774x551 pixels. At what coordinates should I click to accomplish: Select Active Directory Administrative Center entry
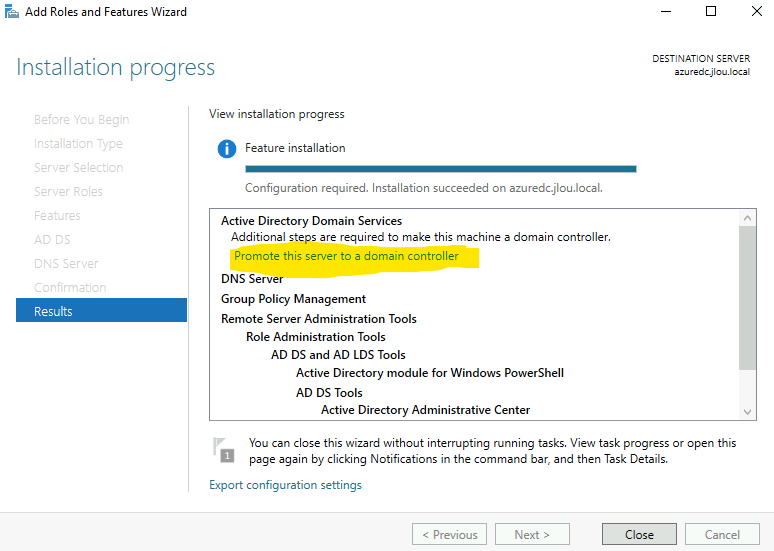point(426,410)
